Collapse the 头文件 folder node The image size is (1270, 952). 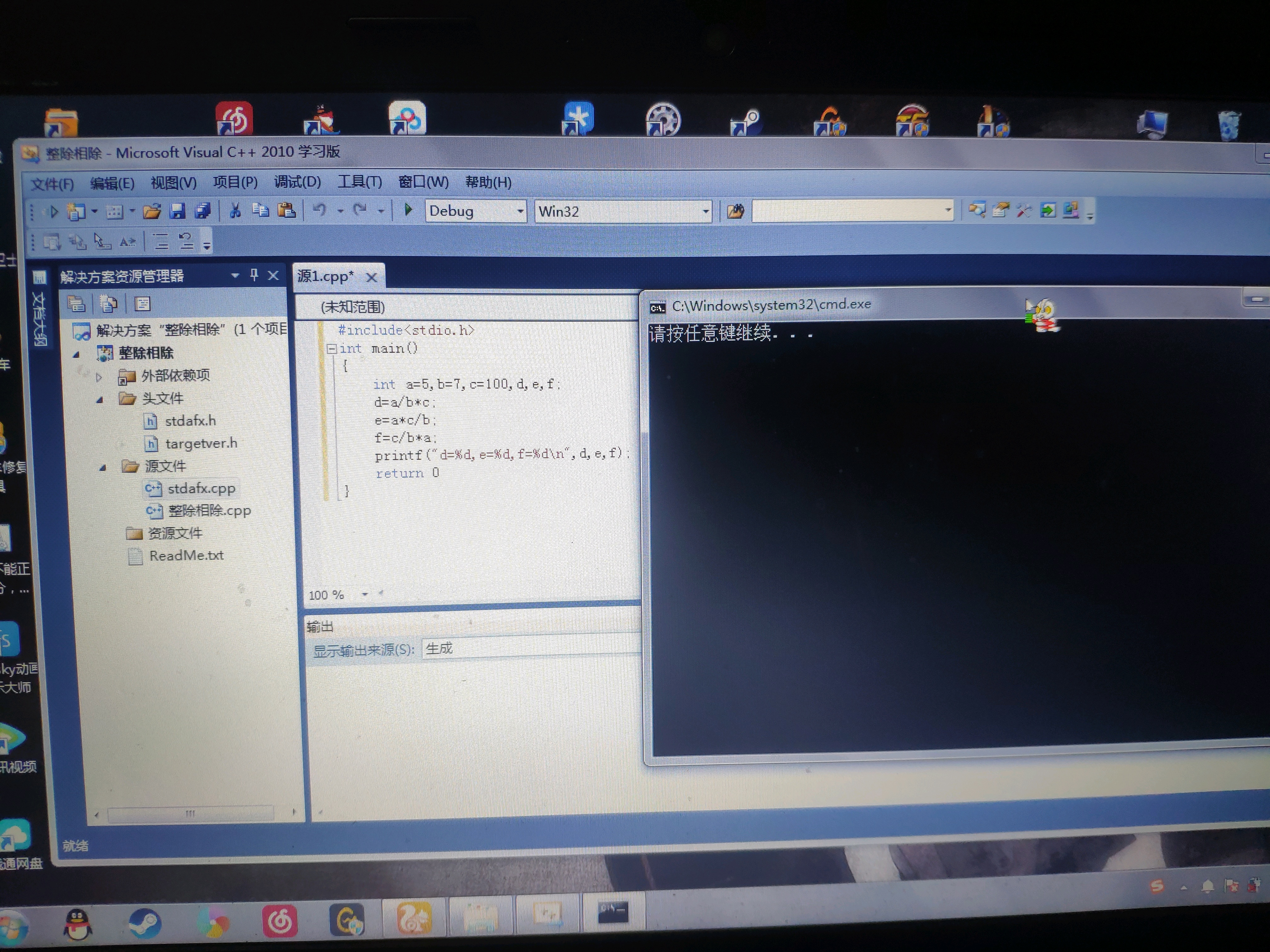click(x=100, y=400)
